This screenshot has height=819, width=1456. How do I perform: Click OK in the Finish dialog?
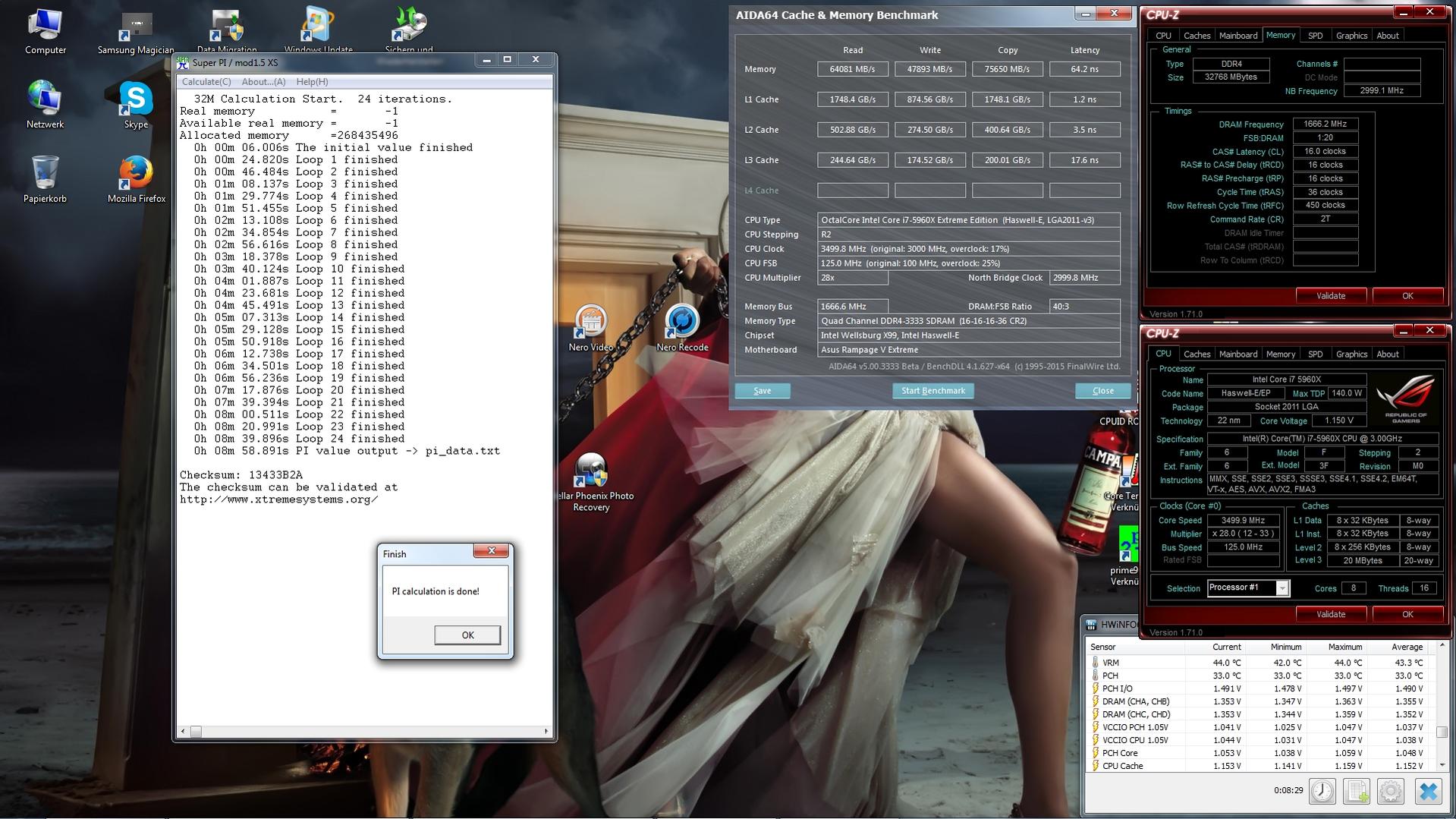pyautogui.click(x=467, y=635)
